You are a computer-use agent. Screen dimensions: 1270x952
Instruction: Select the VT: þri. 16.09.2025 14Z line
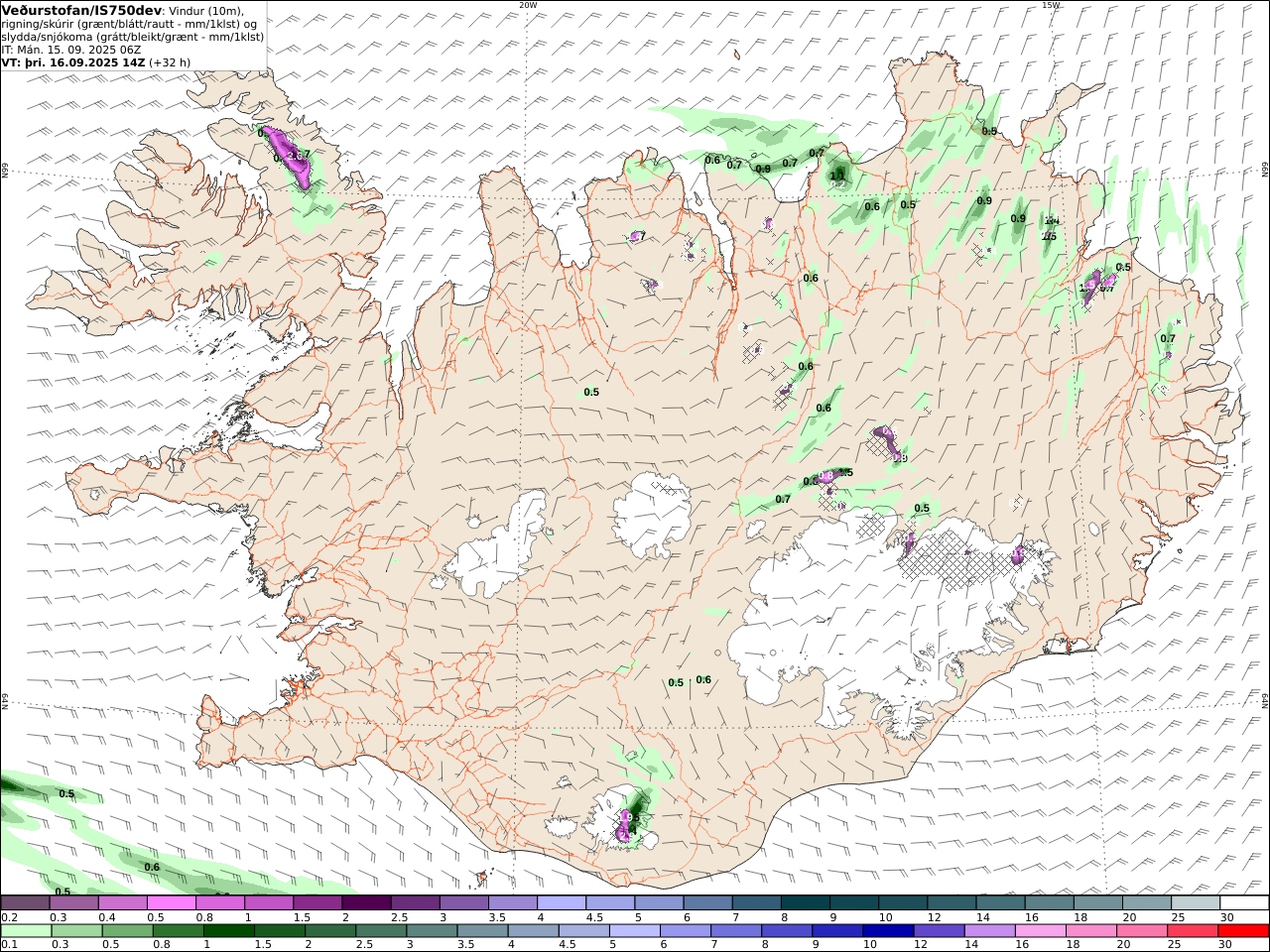73,61
